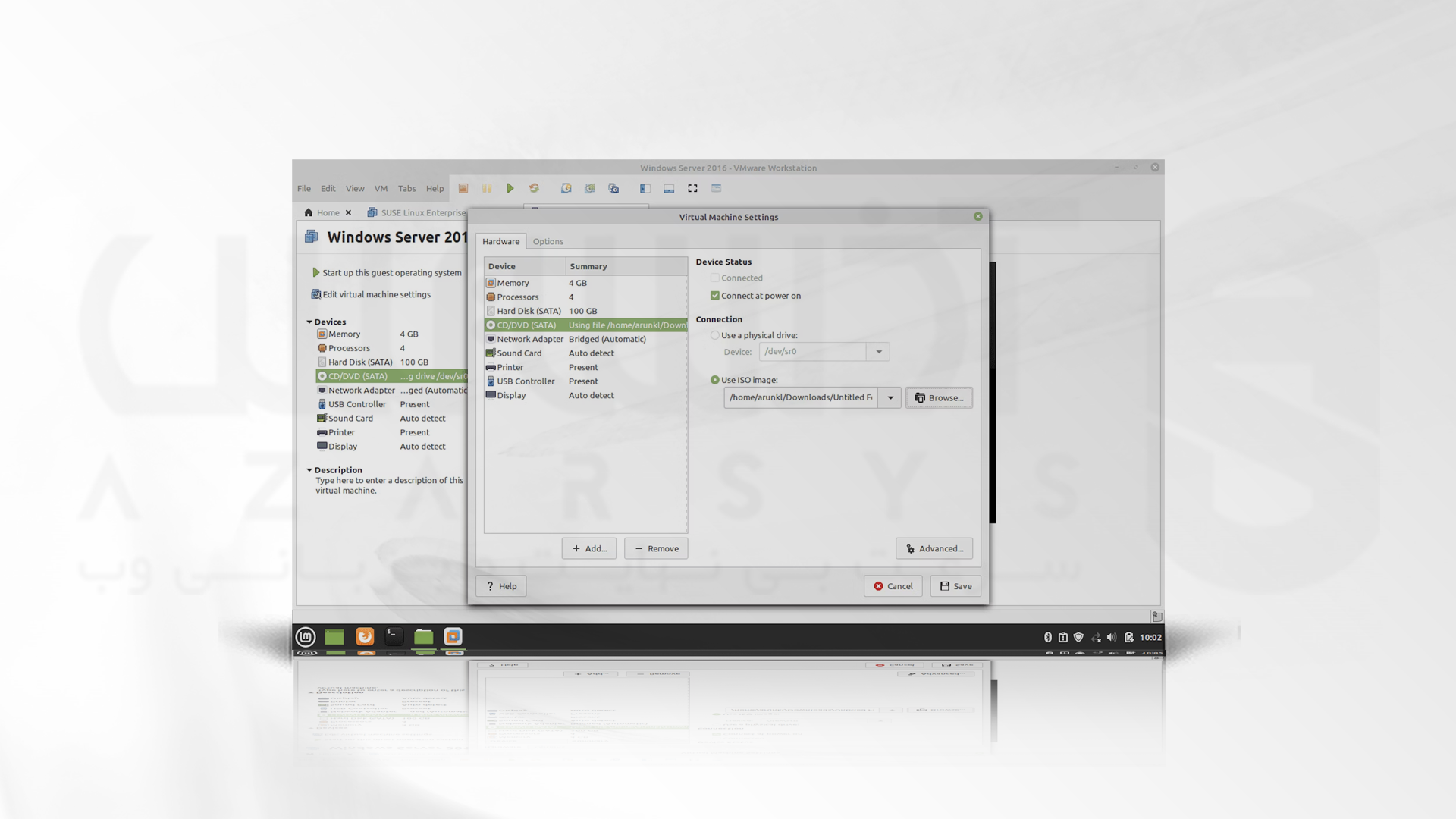Click the VMware Workstation taskbar icon
Viewport: 1456px width, 819px height.
point(453,637)
